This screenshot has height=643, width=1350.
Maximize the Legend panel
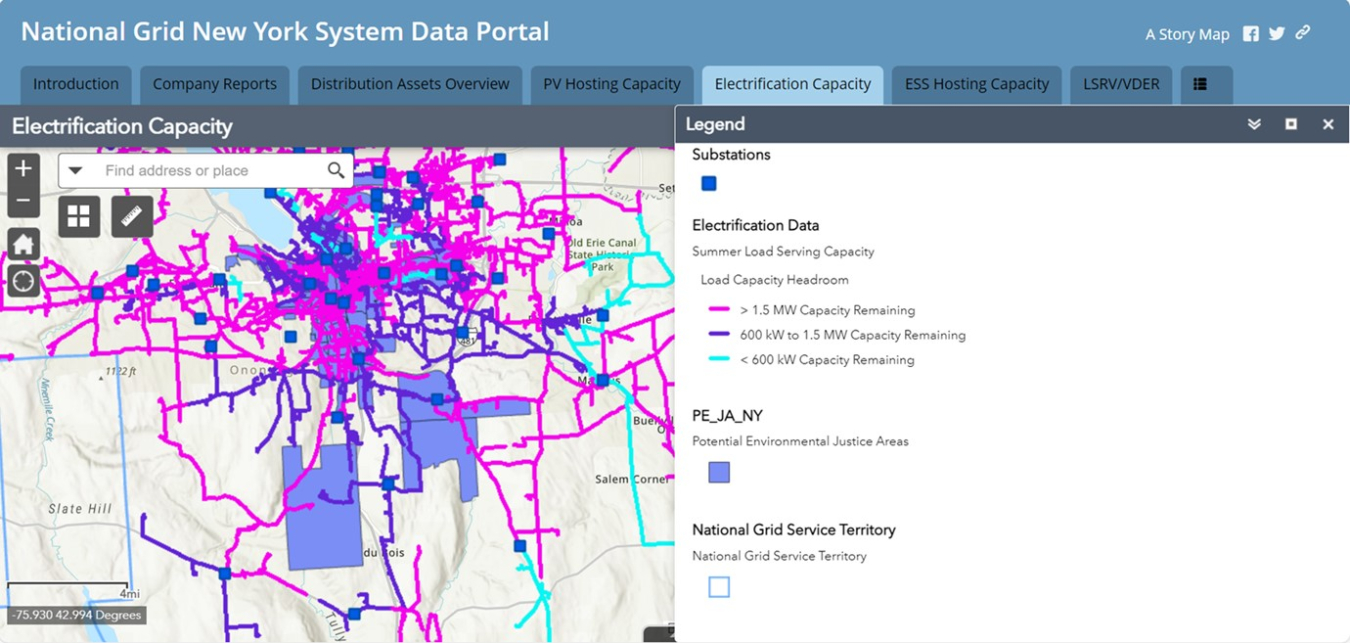pos(1291,124)
